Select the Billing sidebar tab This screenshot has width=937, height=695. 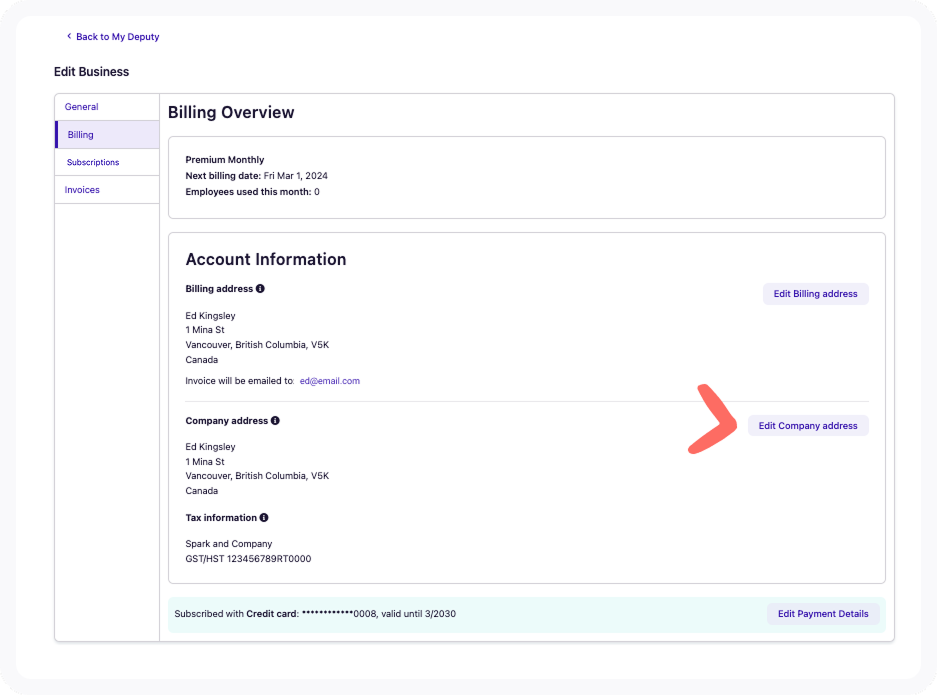[81, 135]
